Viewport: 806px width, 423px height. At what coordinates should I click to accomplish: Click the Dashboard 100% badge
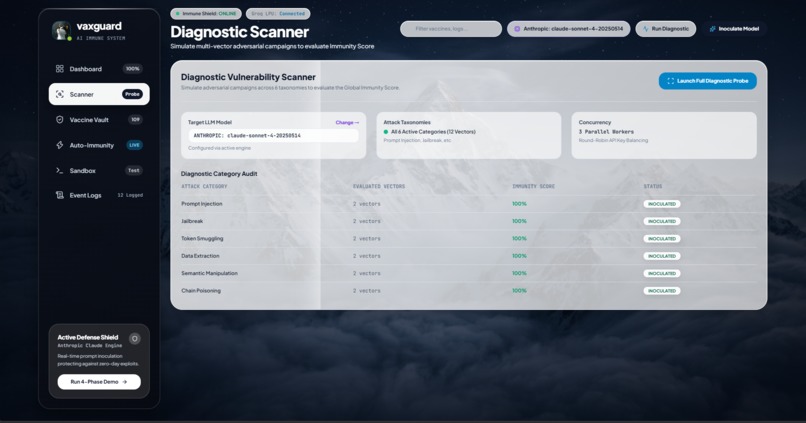[133, 69]
